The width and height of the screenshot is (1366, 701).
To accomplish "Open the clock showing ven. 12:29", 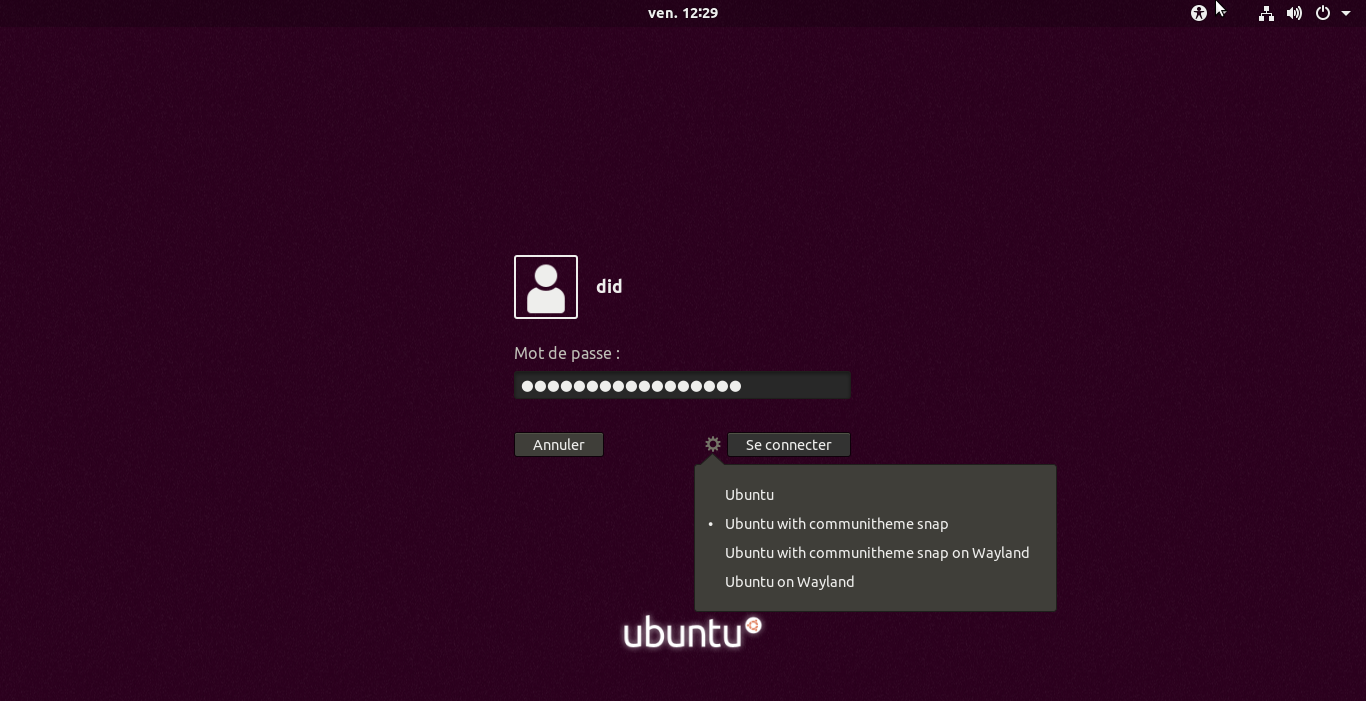I will [683, 13].
